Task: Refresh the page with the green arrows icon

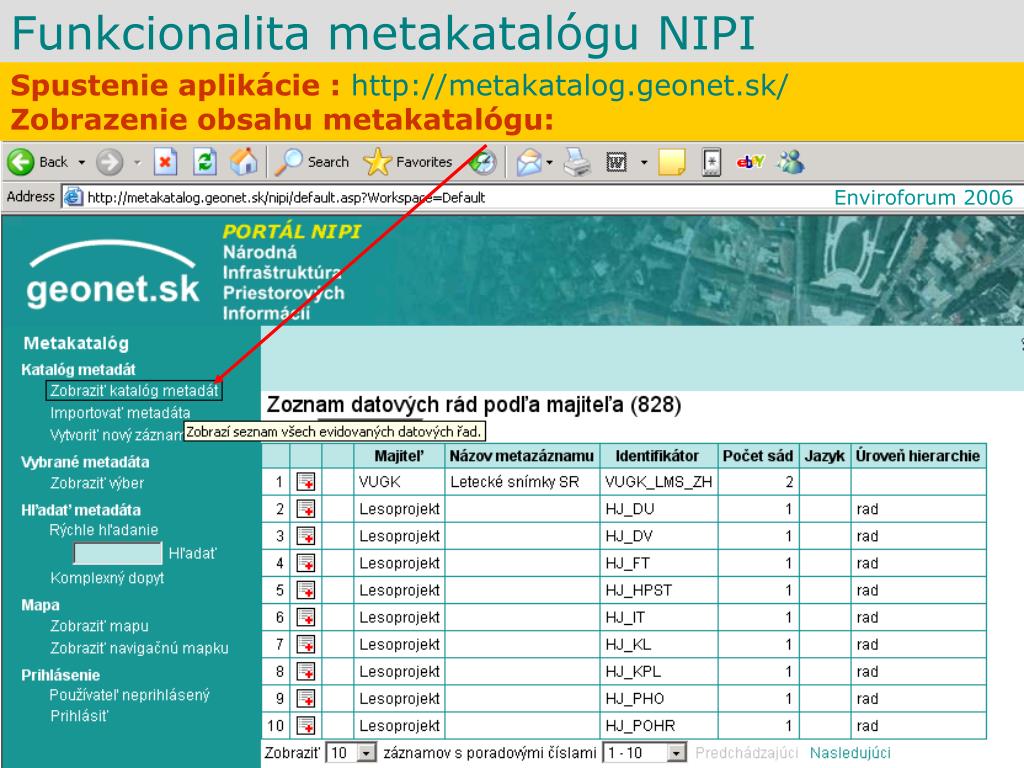Action: (x=204, y=162)
